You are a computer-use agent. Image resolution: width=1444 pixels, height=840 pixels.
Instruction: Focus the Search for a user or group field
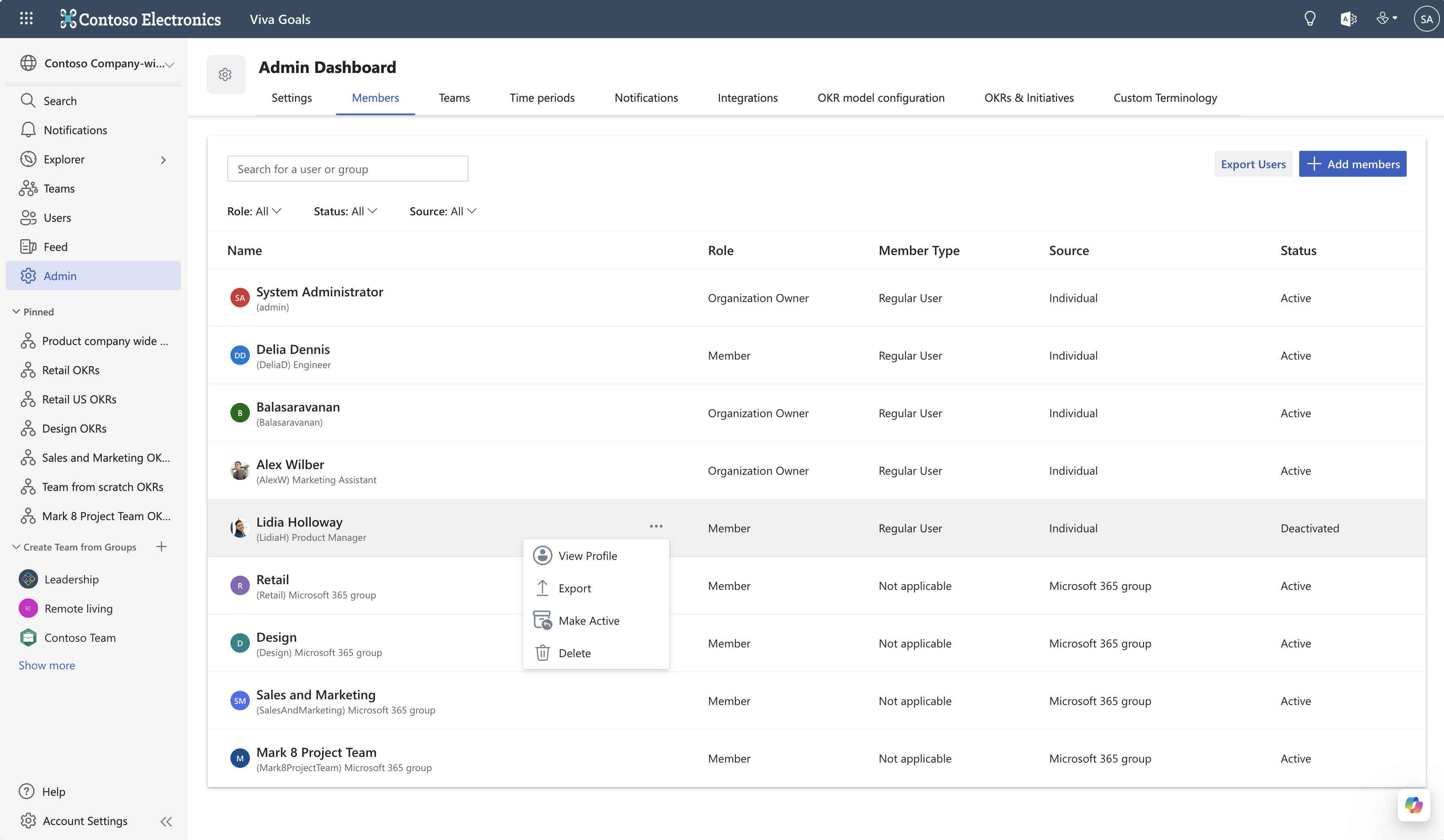coord(347,169)
